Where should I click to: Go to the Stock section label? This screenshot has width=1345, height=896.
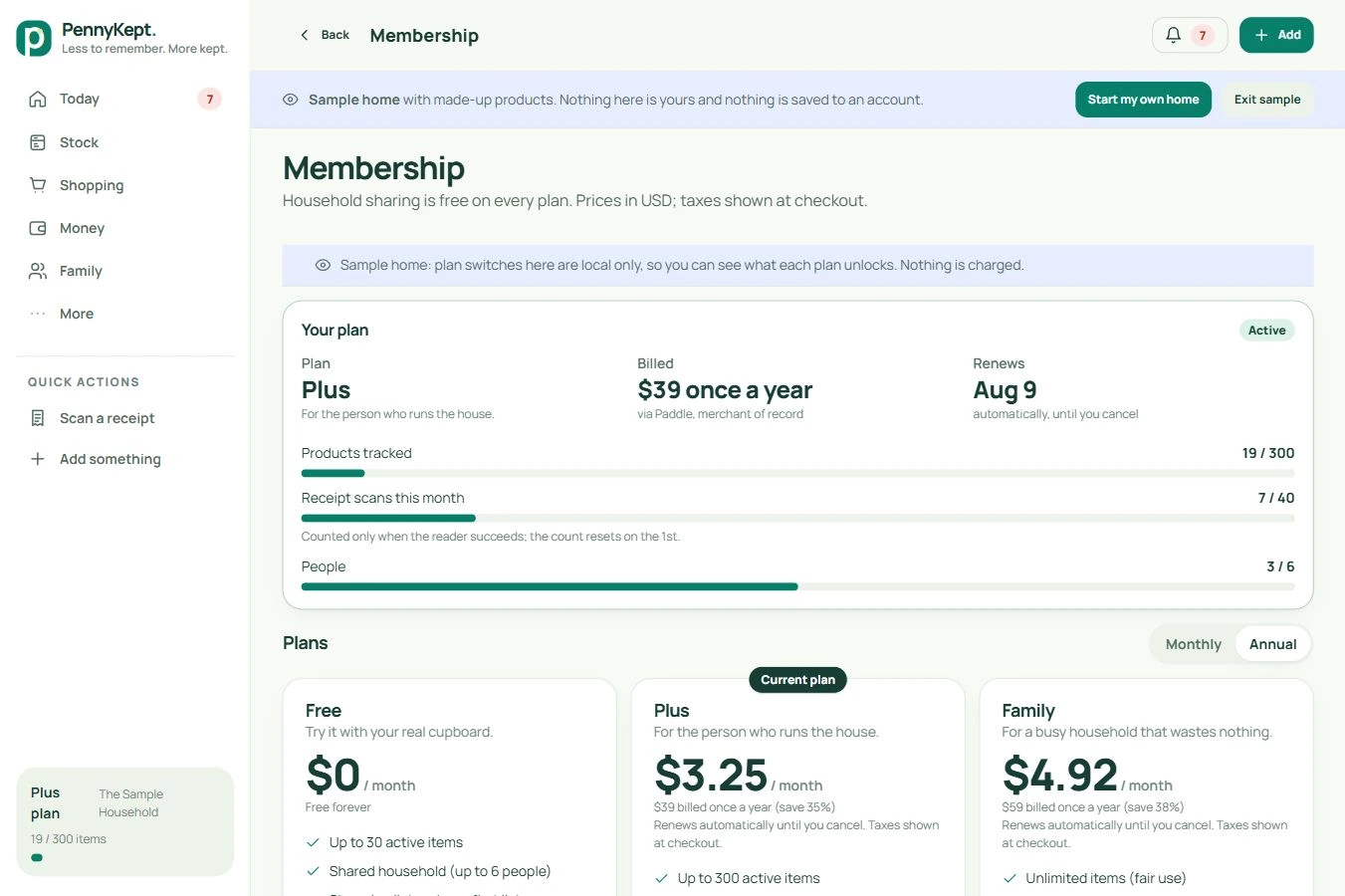[79, 142]
